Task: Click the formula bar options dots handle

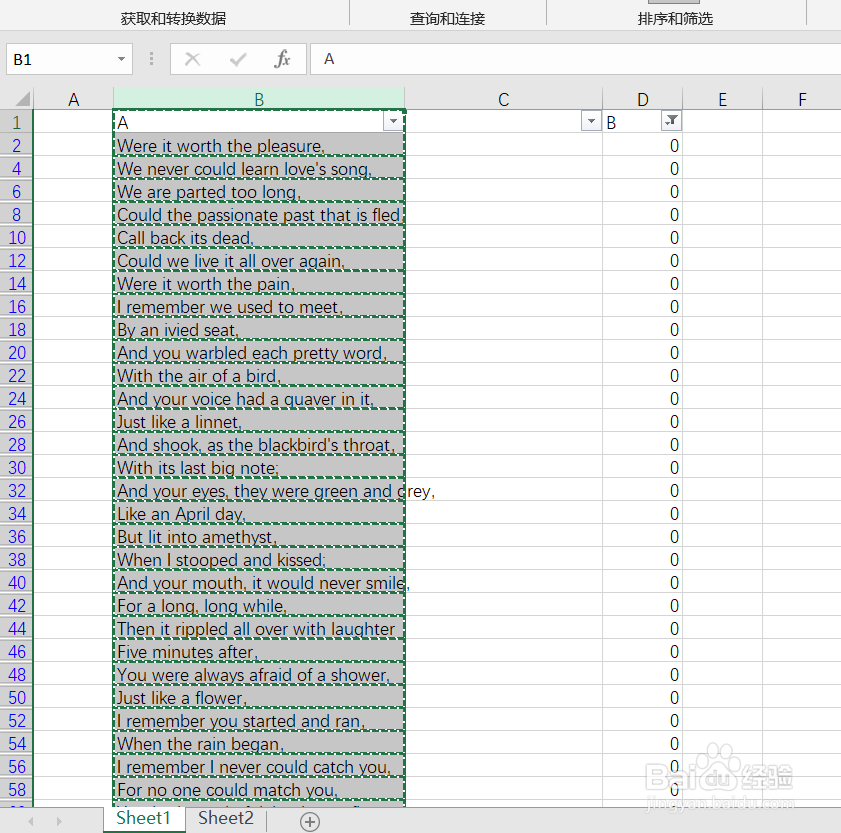Action: pyautogui.click(x=151, y=59)
